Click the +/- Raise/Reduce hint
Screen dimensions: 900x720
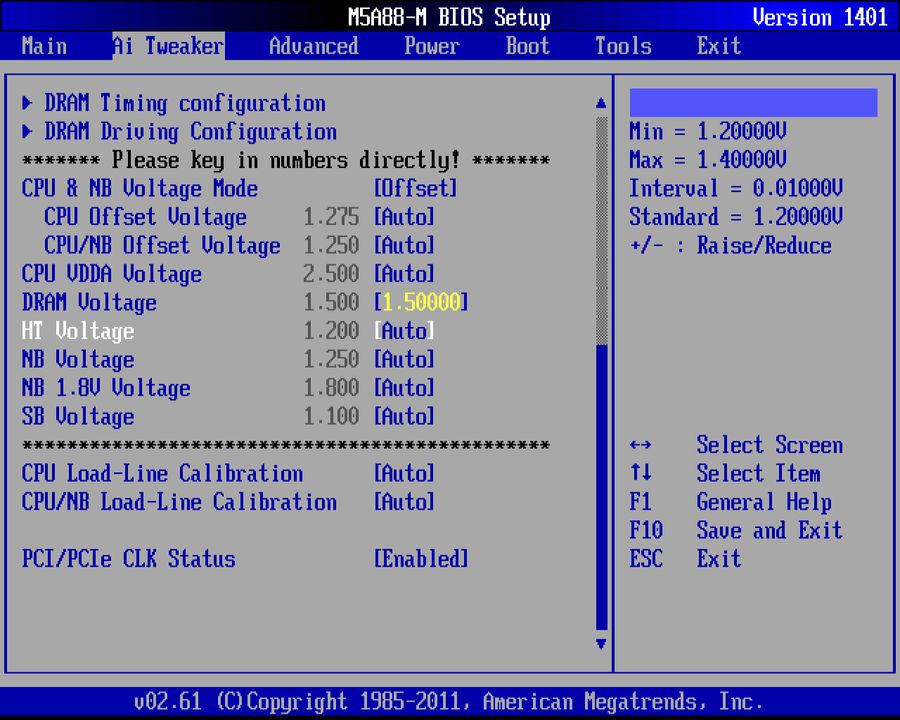(730, 246)
